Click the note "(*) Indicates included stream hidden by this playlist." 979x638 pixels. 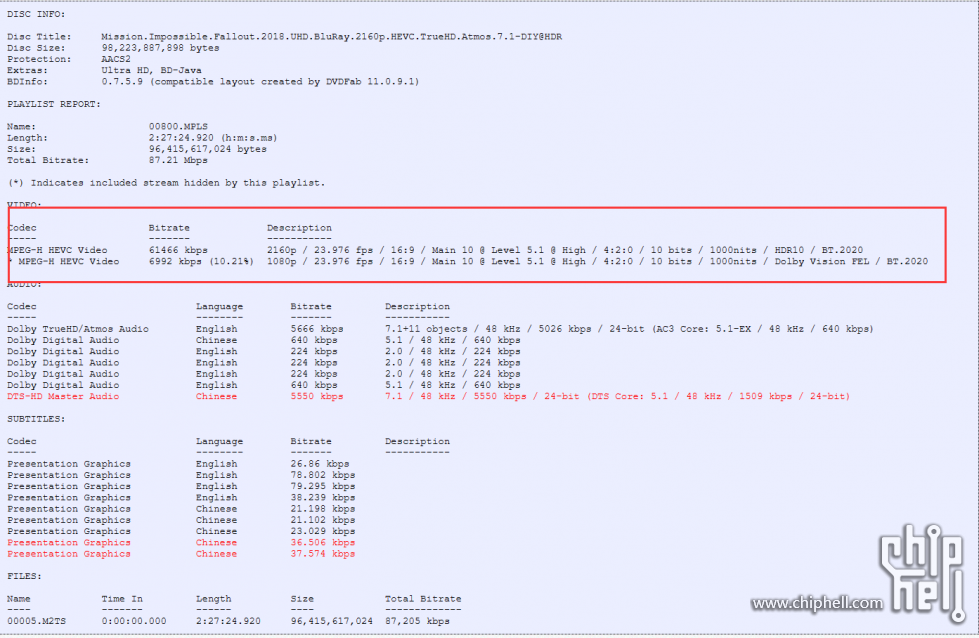pyautogui.click(x=166, y=183)
